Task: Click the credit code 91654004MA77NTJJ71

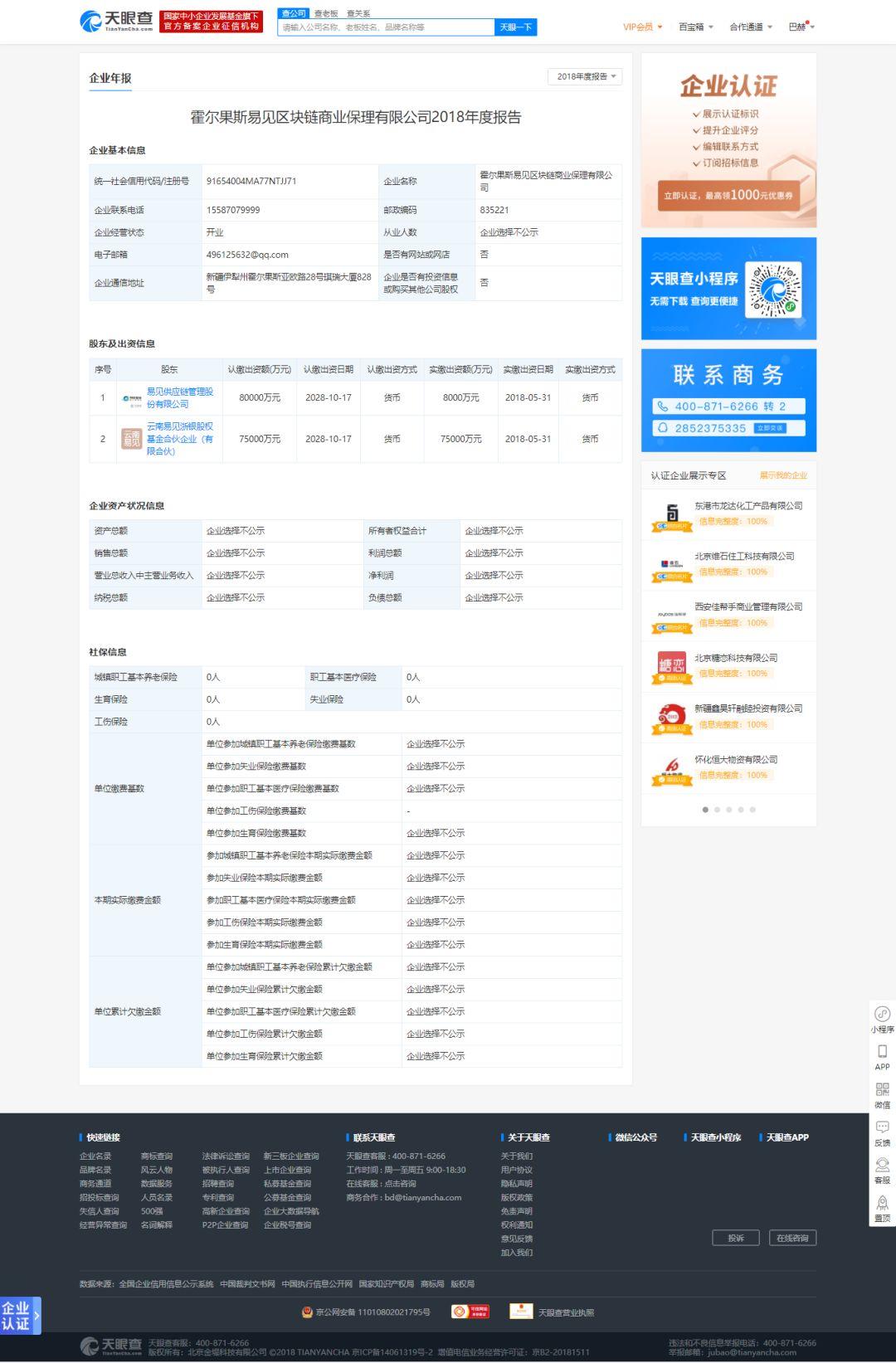Action: (251, 181)
